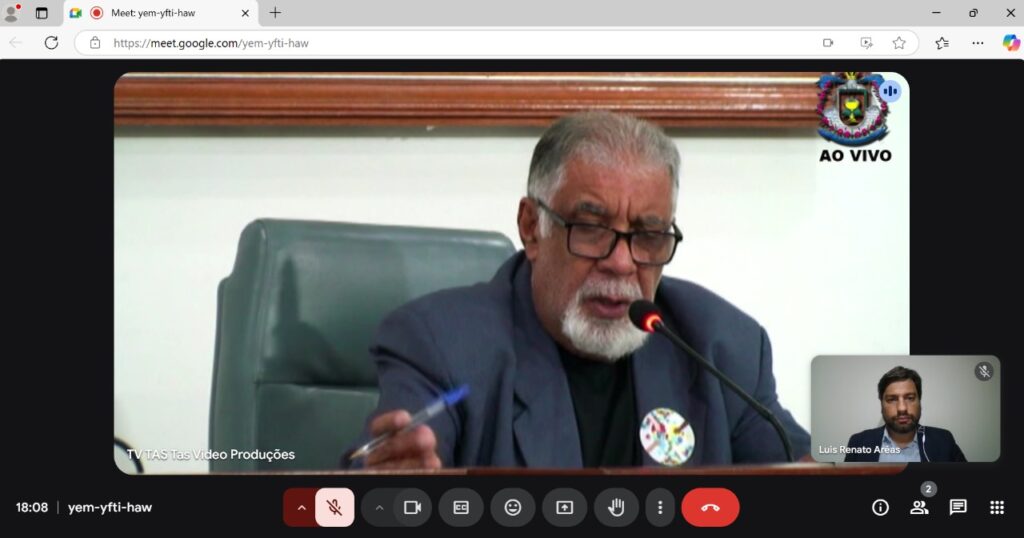The image size is (1024, 538).
Task: Expand video settings chevron beside camera
Action: [379, 507]
